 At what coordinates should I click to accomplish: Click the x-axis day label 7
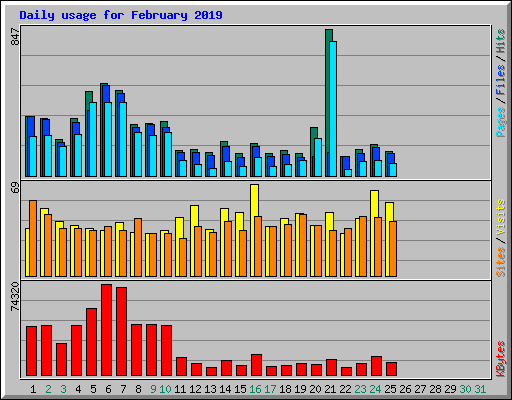[123, 389]
